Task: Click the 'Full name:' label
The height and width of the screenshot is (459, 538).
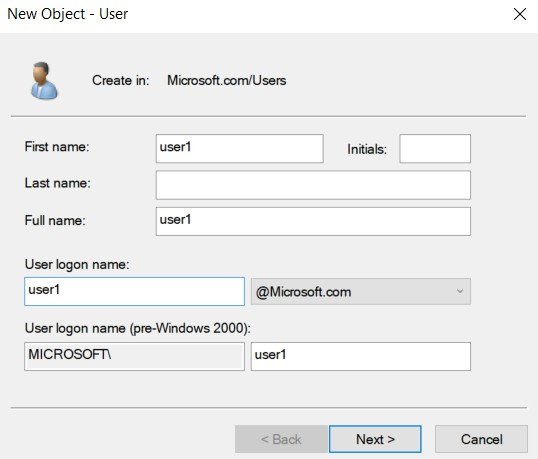Action: 55,220
